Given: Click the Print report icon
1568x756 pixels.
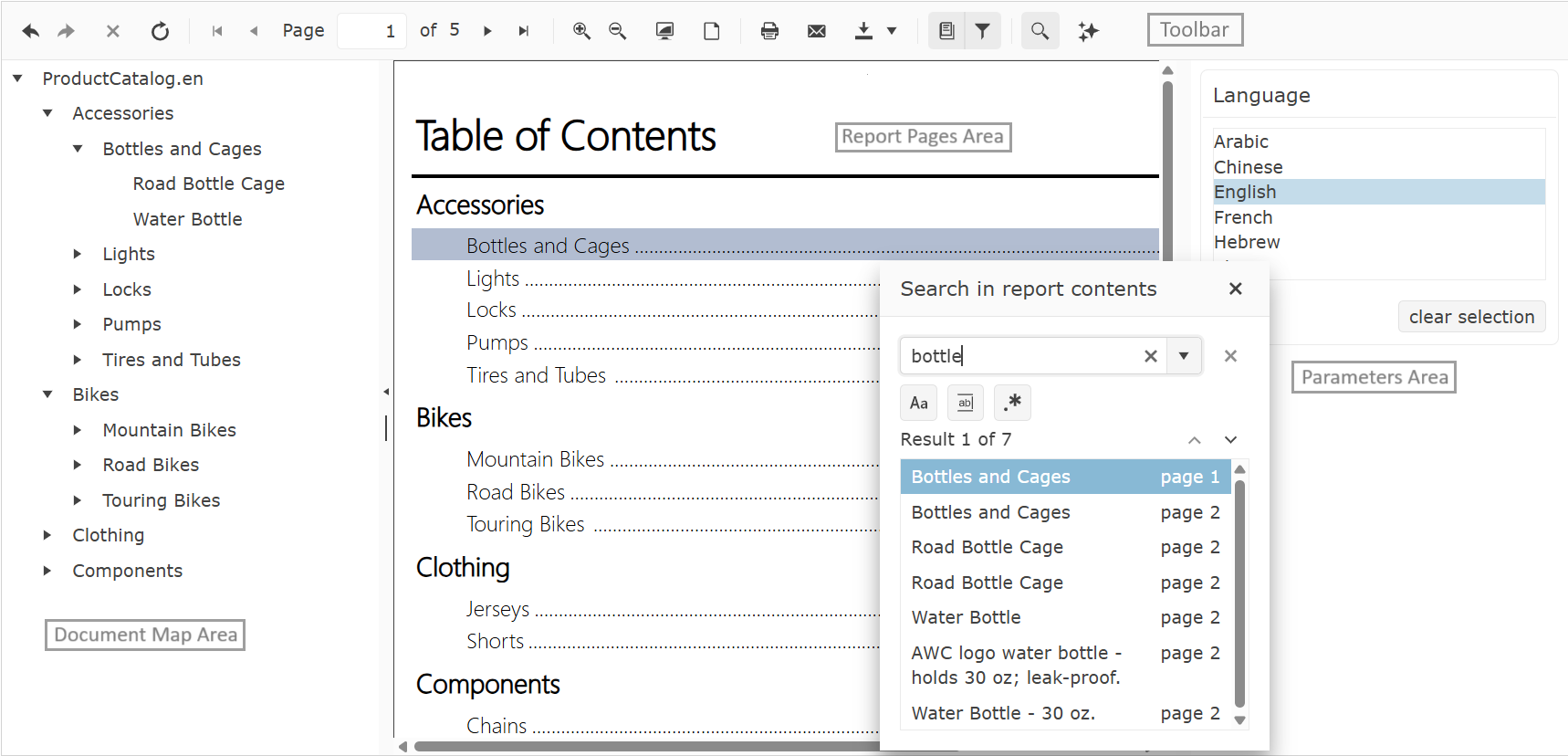Looking at the screenshot, I should coord(769,31).
